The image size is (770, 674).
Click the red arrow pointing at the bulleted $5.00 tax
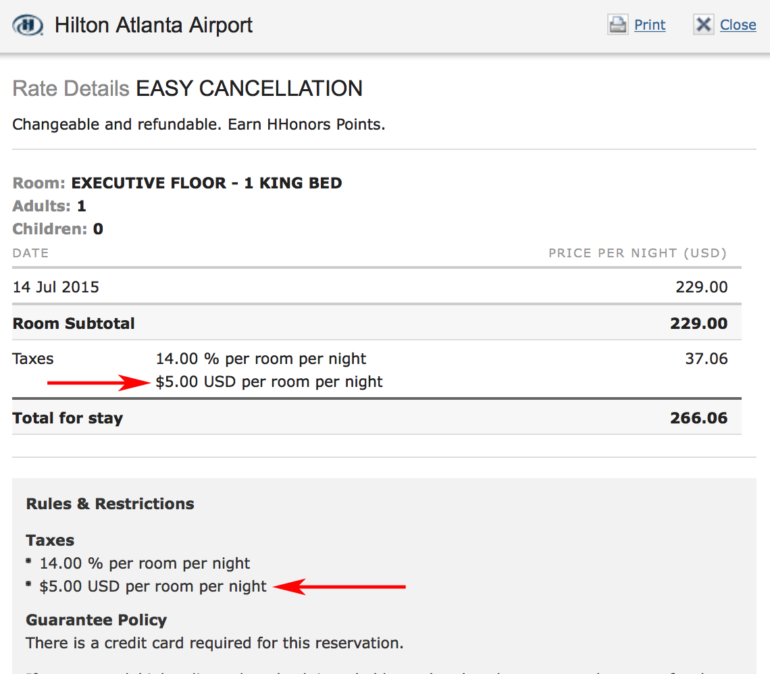(340, 587)
